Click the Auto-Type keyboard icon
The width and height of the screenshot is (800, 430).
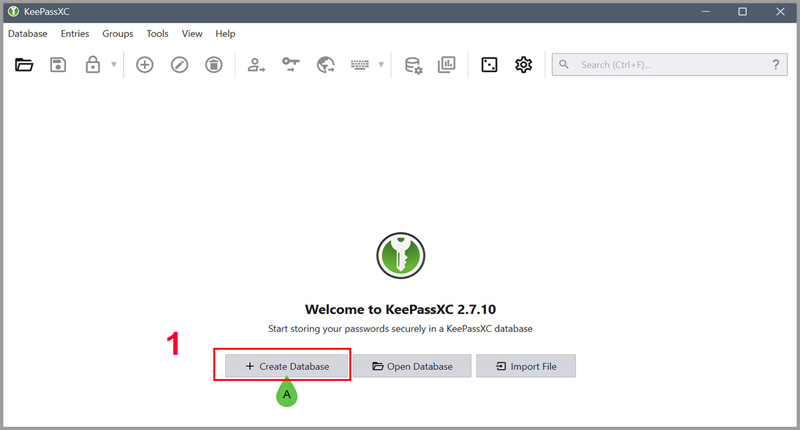click(x=360, y=65)
